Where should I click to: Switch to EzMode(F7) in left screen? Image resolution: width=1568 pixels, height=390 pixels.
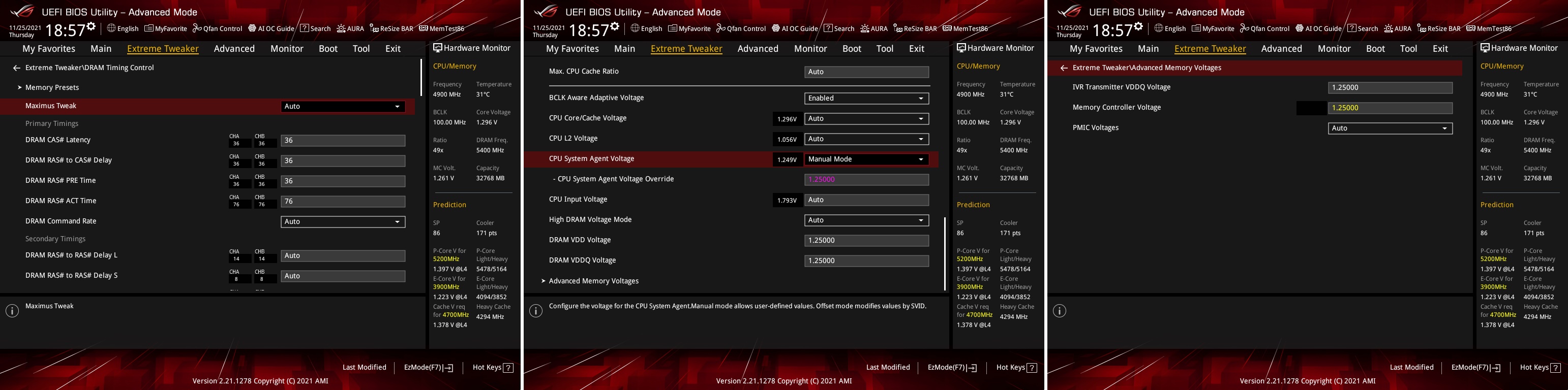click(x=429, y=368)
